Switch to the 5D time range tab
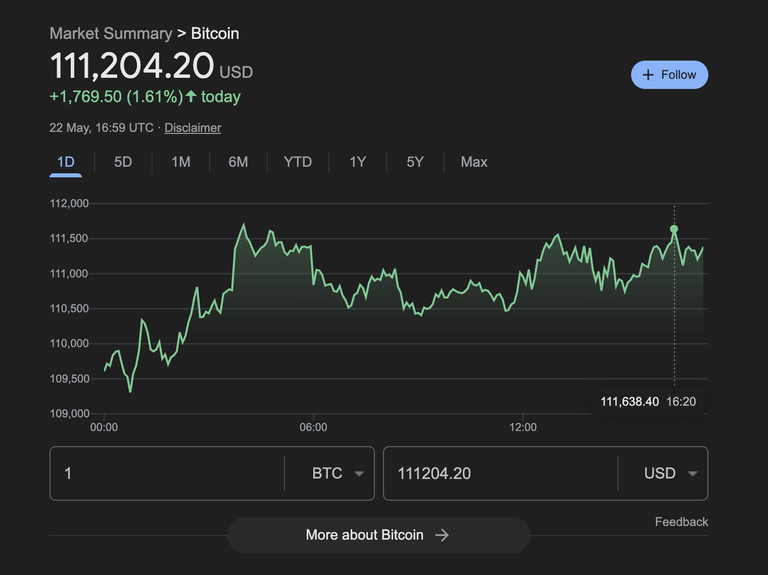This screenshot has height=575, width=768. point(123,162)
